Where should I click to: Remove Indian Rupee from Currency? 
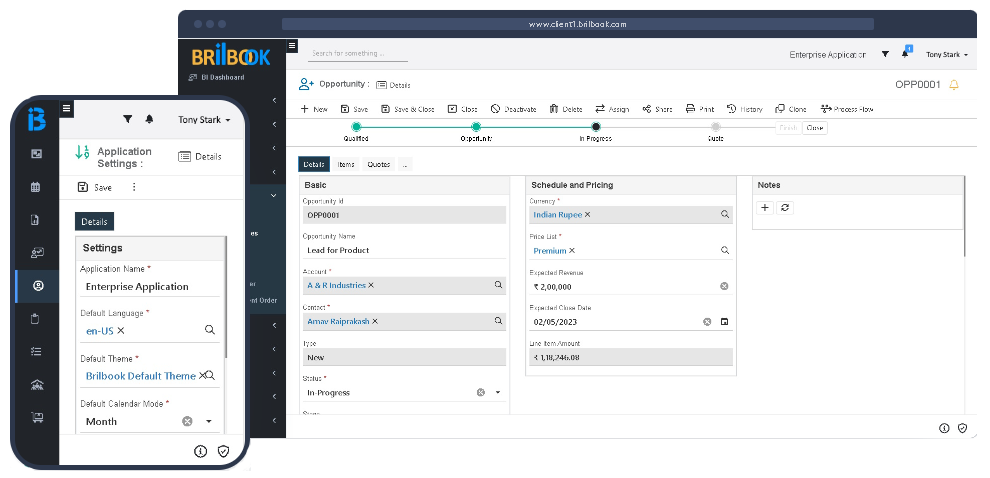pos(587,215)
